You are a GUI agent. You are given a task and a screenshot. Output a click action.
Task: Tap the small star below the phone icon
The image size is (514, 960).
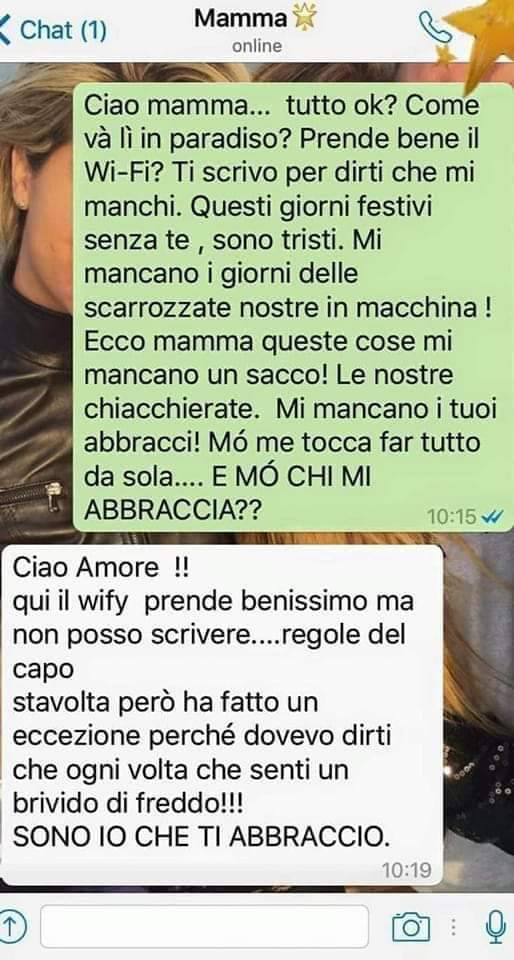tap(445, 56)
